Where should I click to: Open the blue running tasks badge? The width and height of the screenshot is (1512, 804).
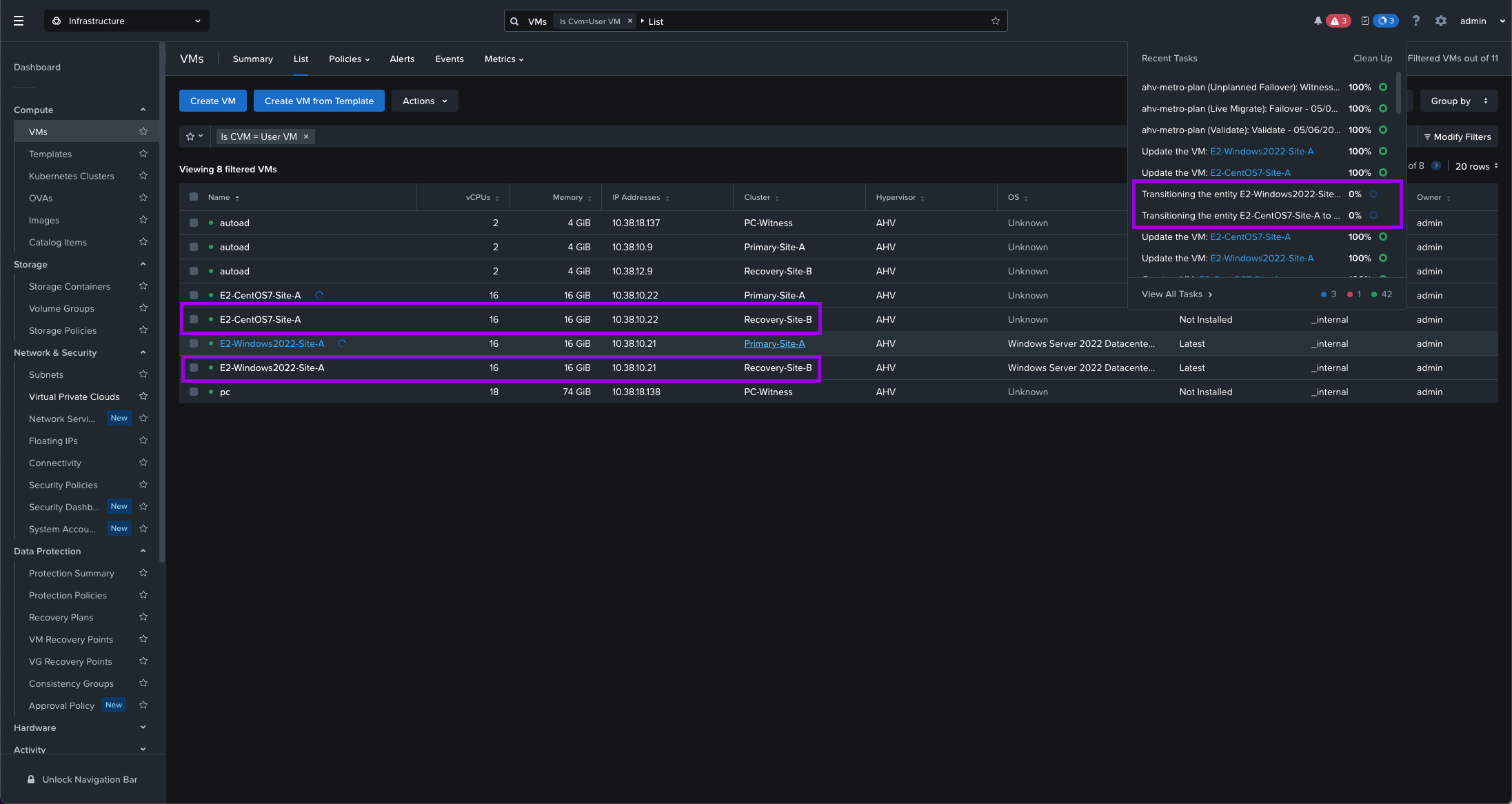pos(1386,21)
